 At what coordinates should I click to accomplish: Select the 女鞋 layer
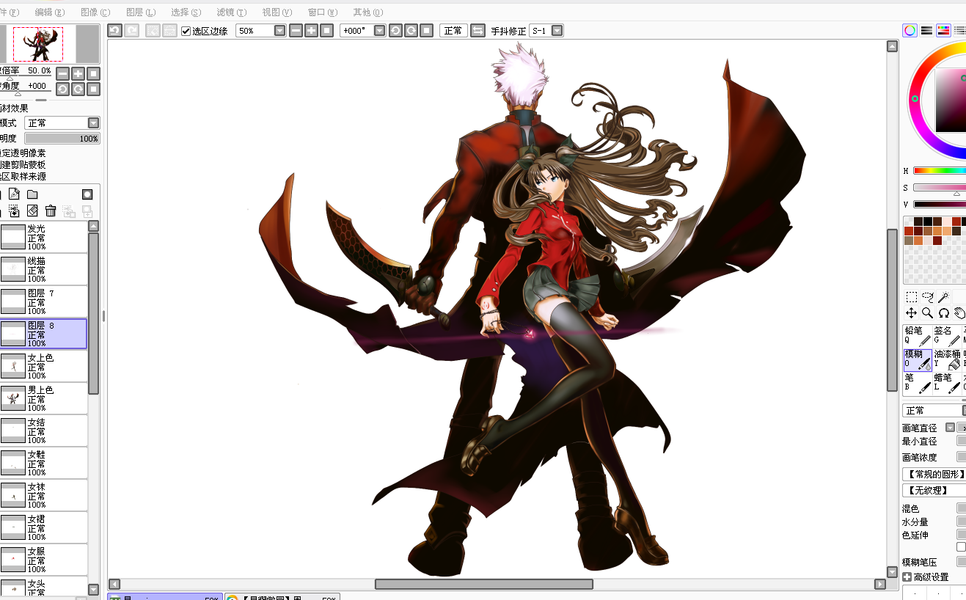coord(44,463)
